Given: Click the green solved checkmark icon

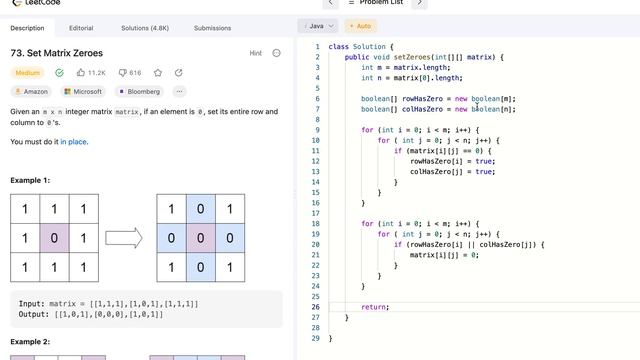Looking at the screenshot, I should tap(59, 73).
